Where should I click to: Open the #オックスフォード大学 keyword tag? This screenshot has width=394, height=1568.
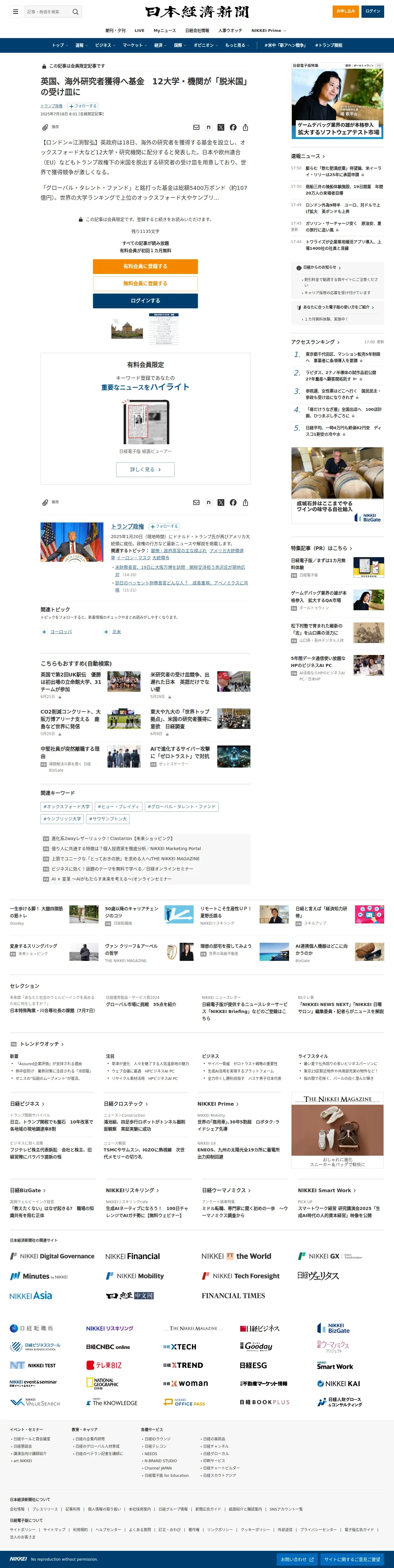tap(66, 807)
